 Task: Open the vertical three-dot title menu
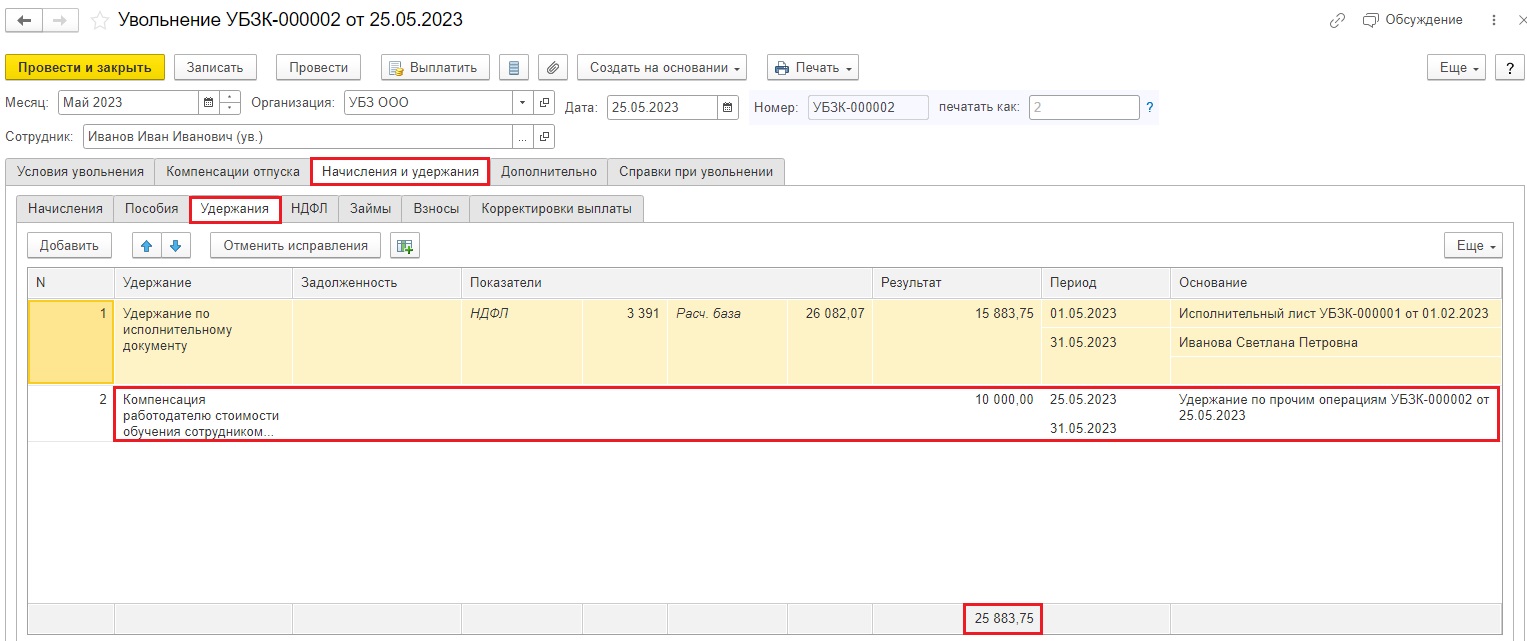(x=1494, y=20)
